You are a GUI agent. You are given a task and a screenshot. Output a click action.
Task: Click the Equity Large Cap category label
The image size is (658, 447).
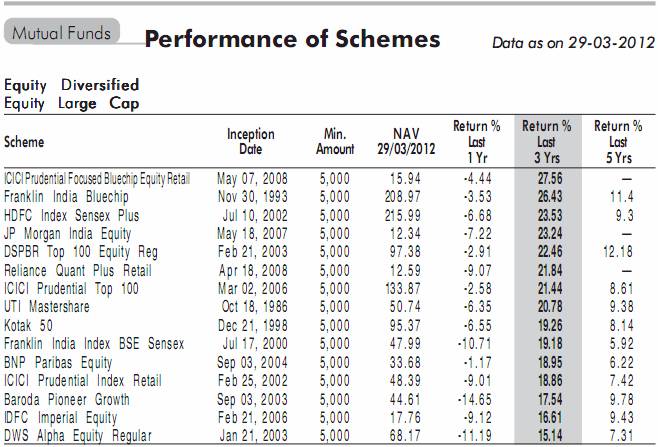coord(72,103)
